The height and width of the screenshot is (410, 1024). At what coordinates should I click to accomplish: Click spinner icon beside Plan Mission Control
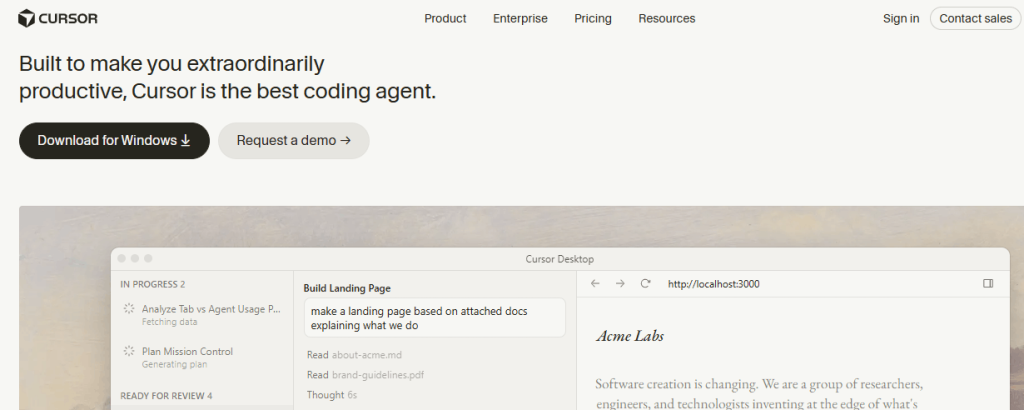[129, 351]
